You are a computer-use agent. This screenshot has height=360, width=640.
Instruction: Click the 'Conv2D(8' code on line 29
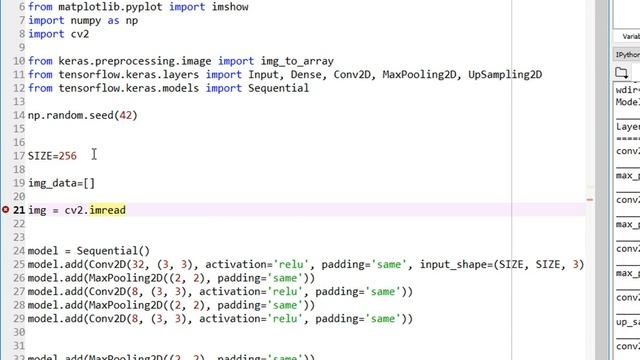point(113,318)
